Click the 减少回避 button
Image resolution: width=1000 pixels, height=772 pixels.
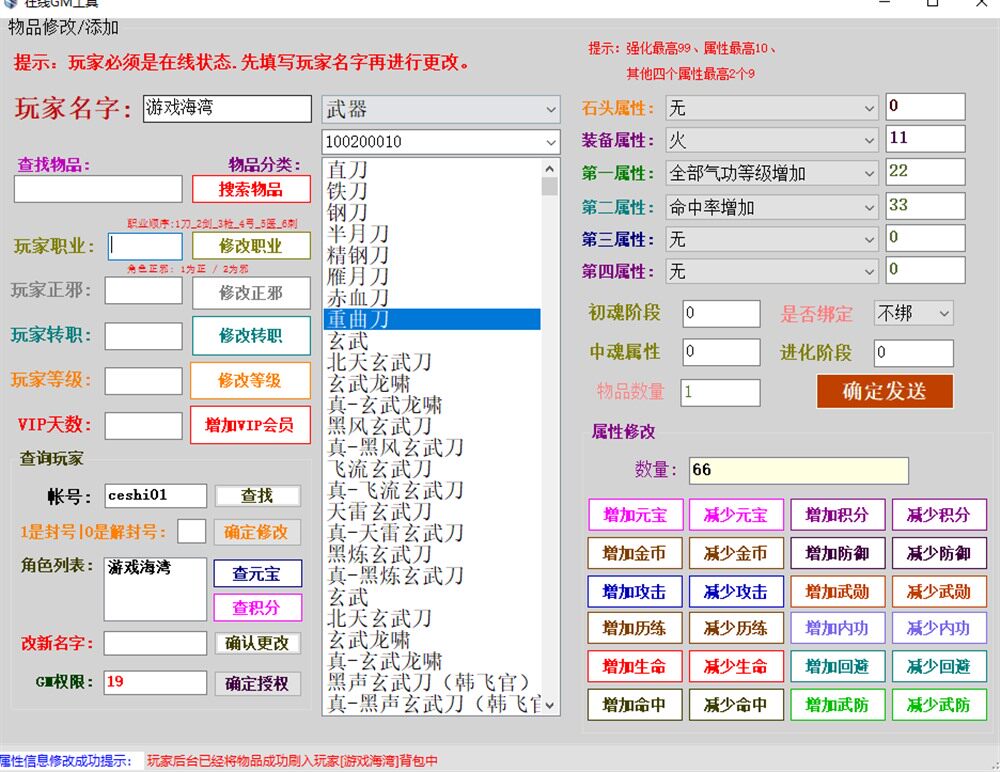tap(939, 667)
